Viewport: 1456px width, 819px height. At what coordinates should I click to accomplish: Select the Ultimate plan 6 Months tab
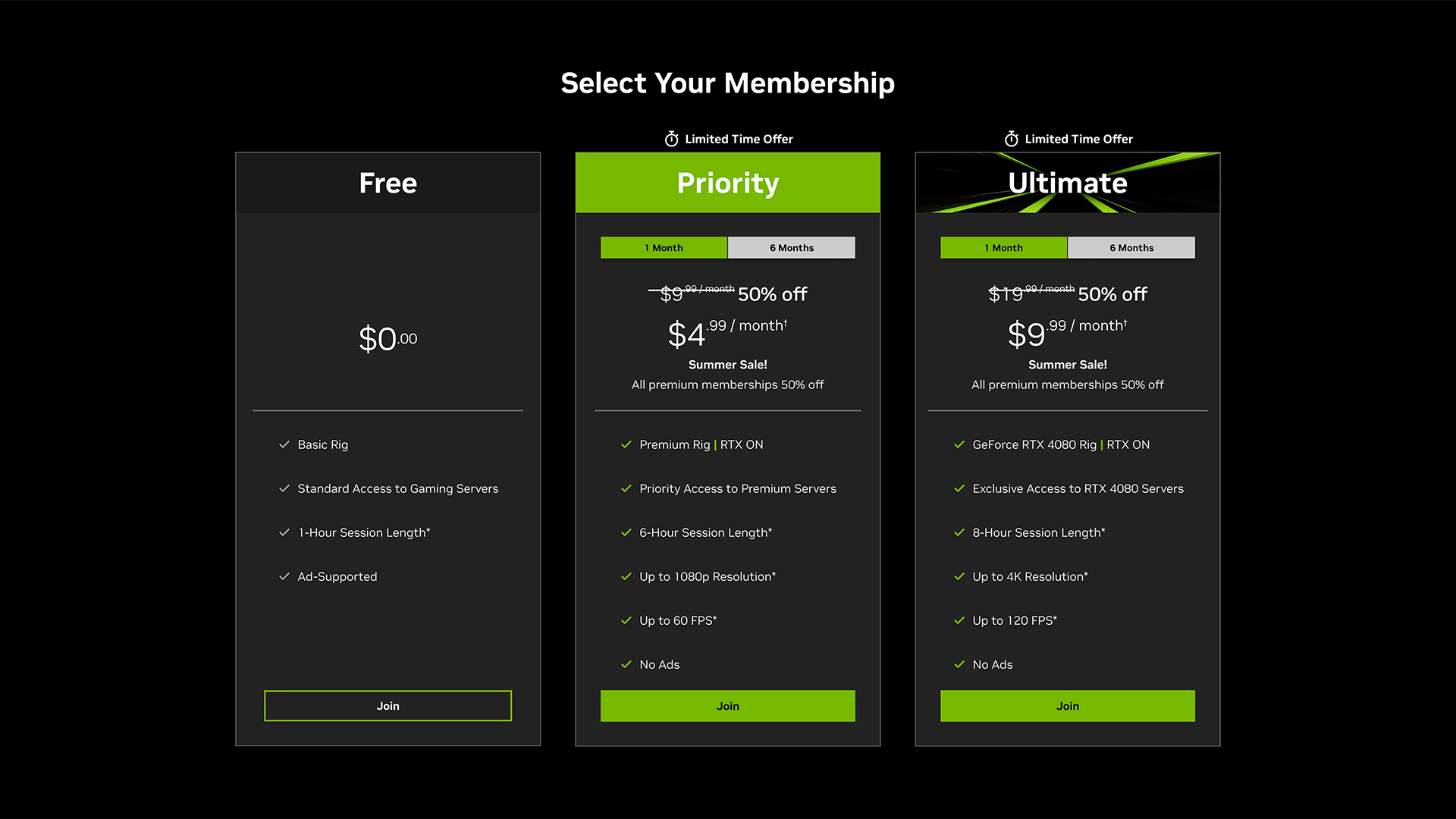click(1131, 247)
